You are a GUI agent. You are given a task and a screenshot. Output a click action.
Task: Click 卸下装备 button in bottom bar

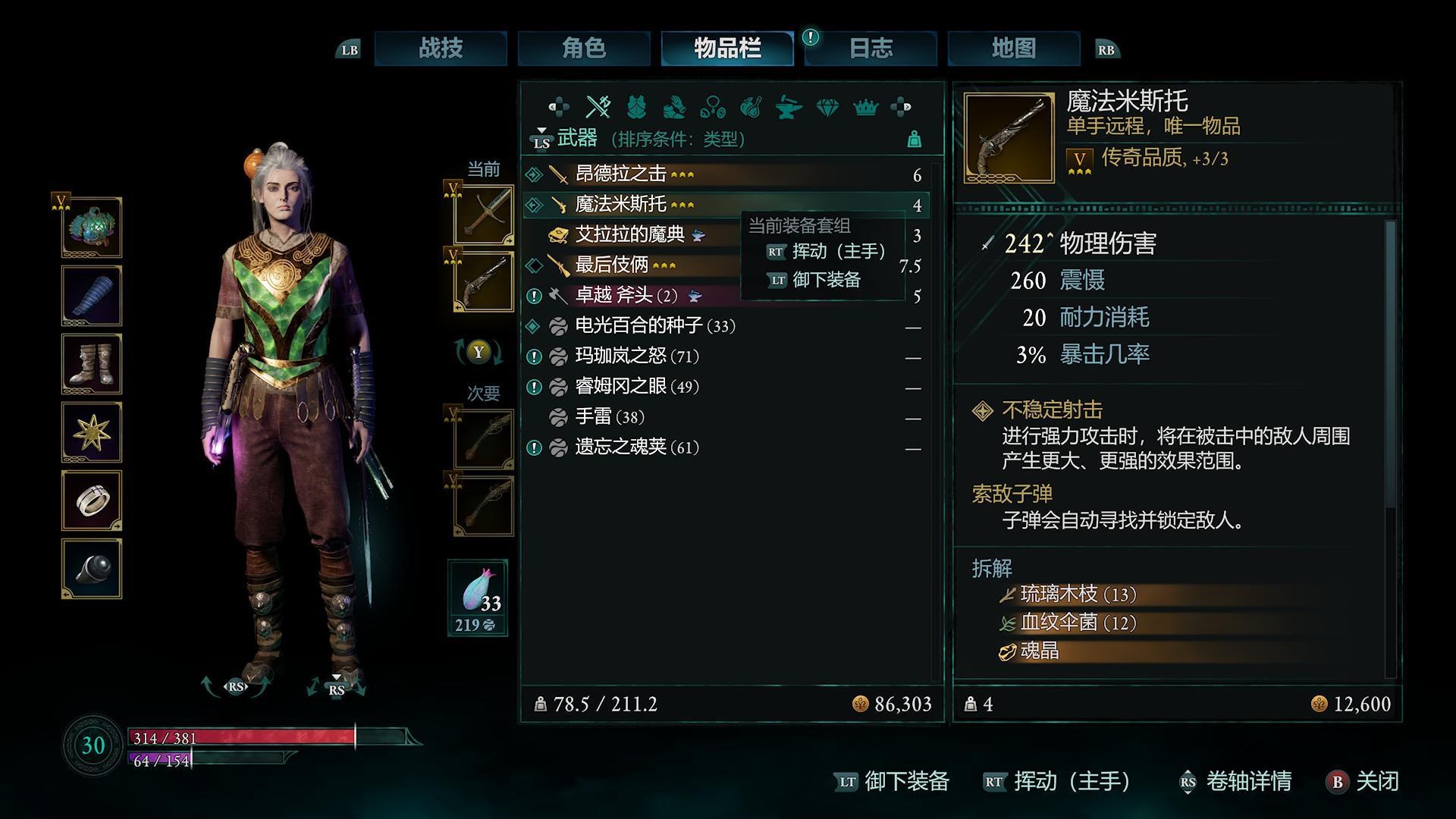[892, 781]
